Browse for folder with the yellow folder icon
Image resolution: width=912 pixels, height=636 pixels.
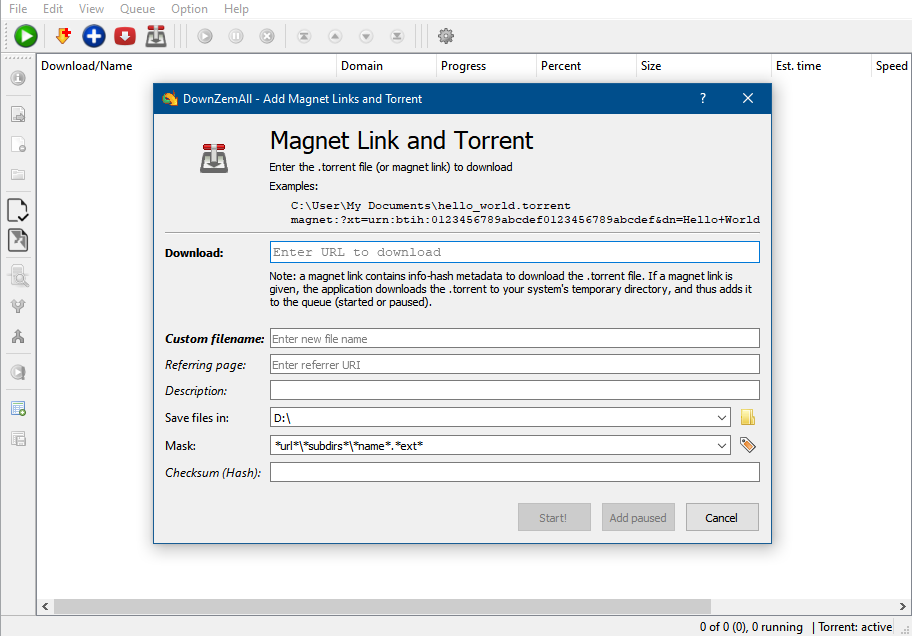coord(747,417)
